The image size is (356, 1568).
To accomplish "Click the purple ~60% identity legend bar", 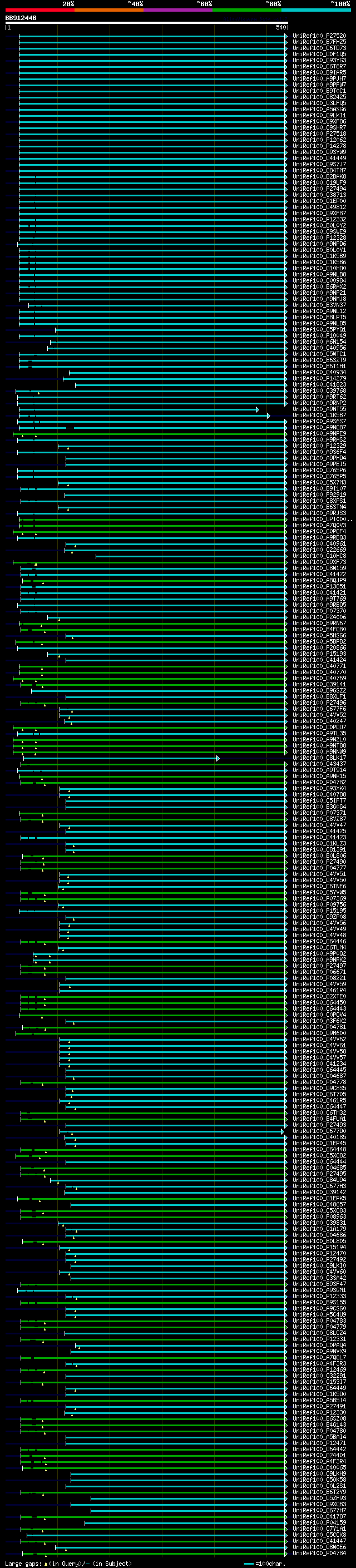I will point(179,10).
